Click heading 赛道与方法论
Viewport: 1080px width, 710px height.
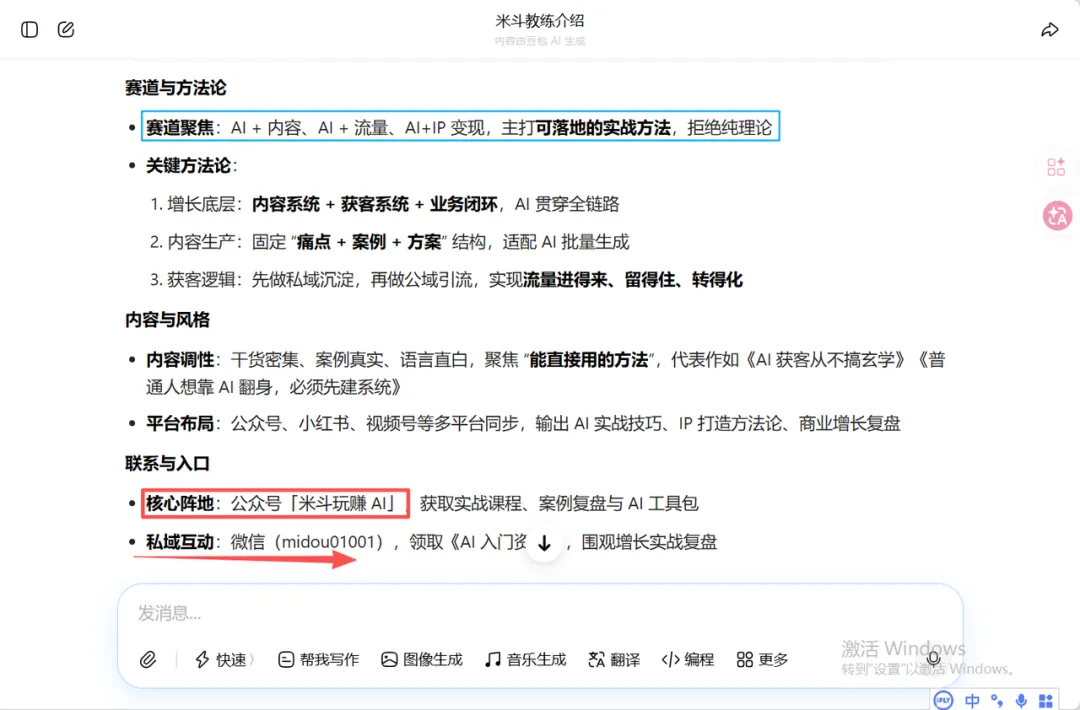176,87
